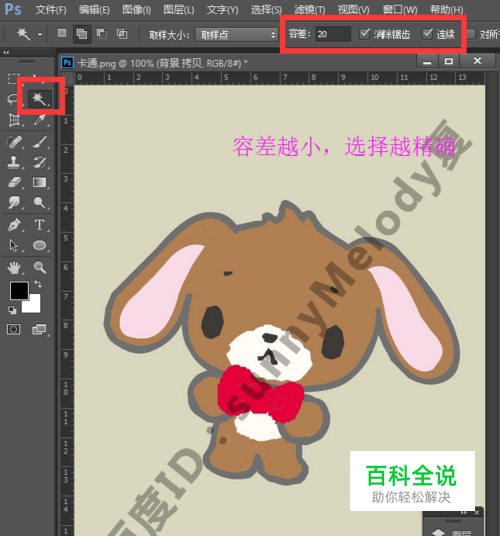Image resolution: width=500 pixels, height=536 pixels.
Task: Toggle the 连续 contiguous checkbox
Action: [427, 34]
